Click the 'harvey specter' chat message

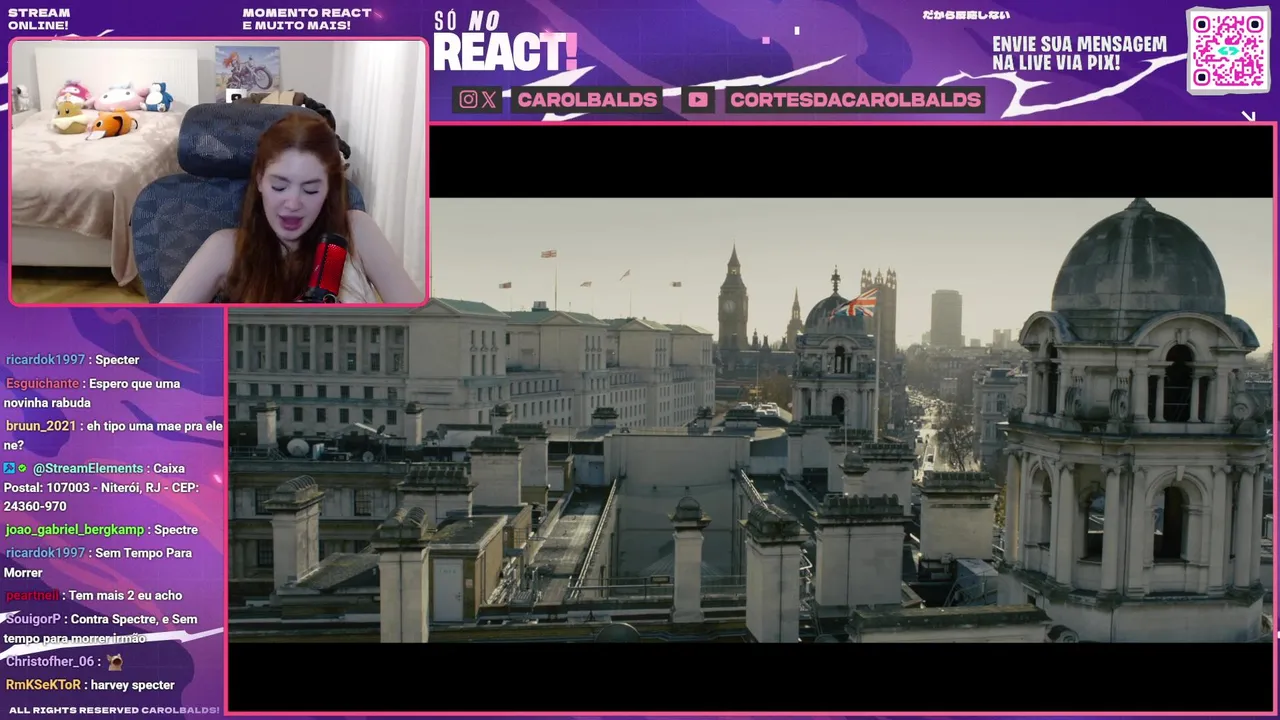coord(133,685)
